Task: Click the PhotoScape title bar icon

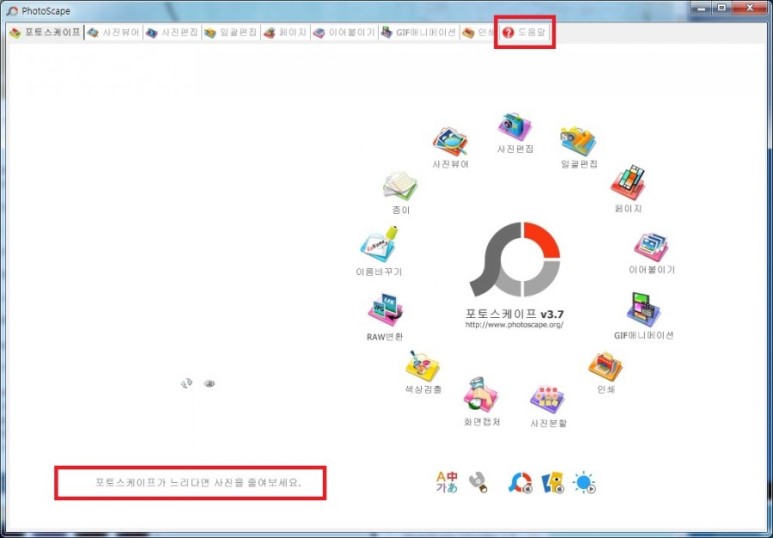Action: [x=12, y=10]
